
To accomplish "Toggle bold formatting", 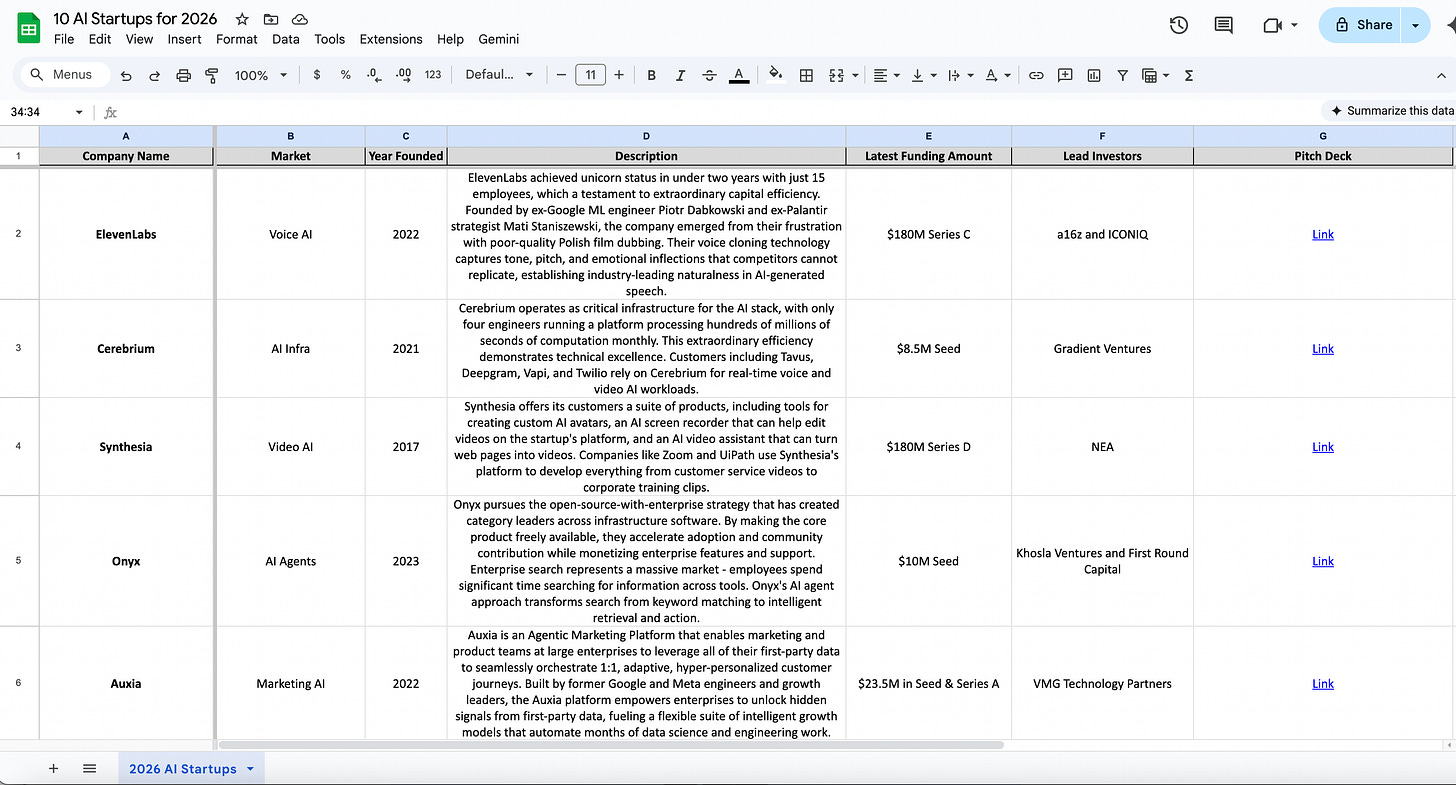I will click(x=651, y=75).
